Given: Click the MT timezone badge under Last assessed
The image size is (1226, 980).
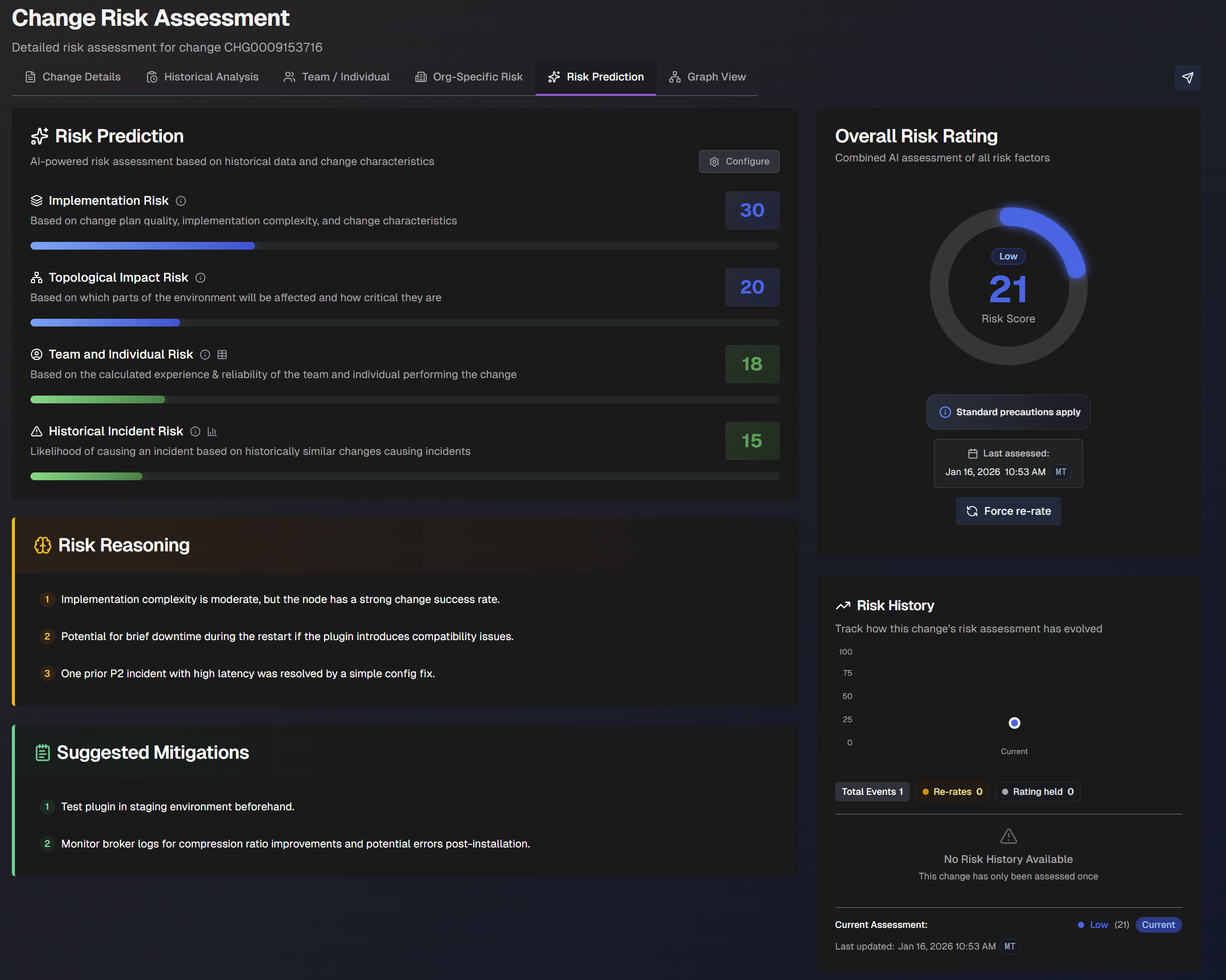Looking at the screenshot, I should point(1060,472).
